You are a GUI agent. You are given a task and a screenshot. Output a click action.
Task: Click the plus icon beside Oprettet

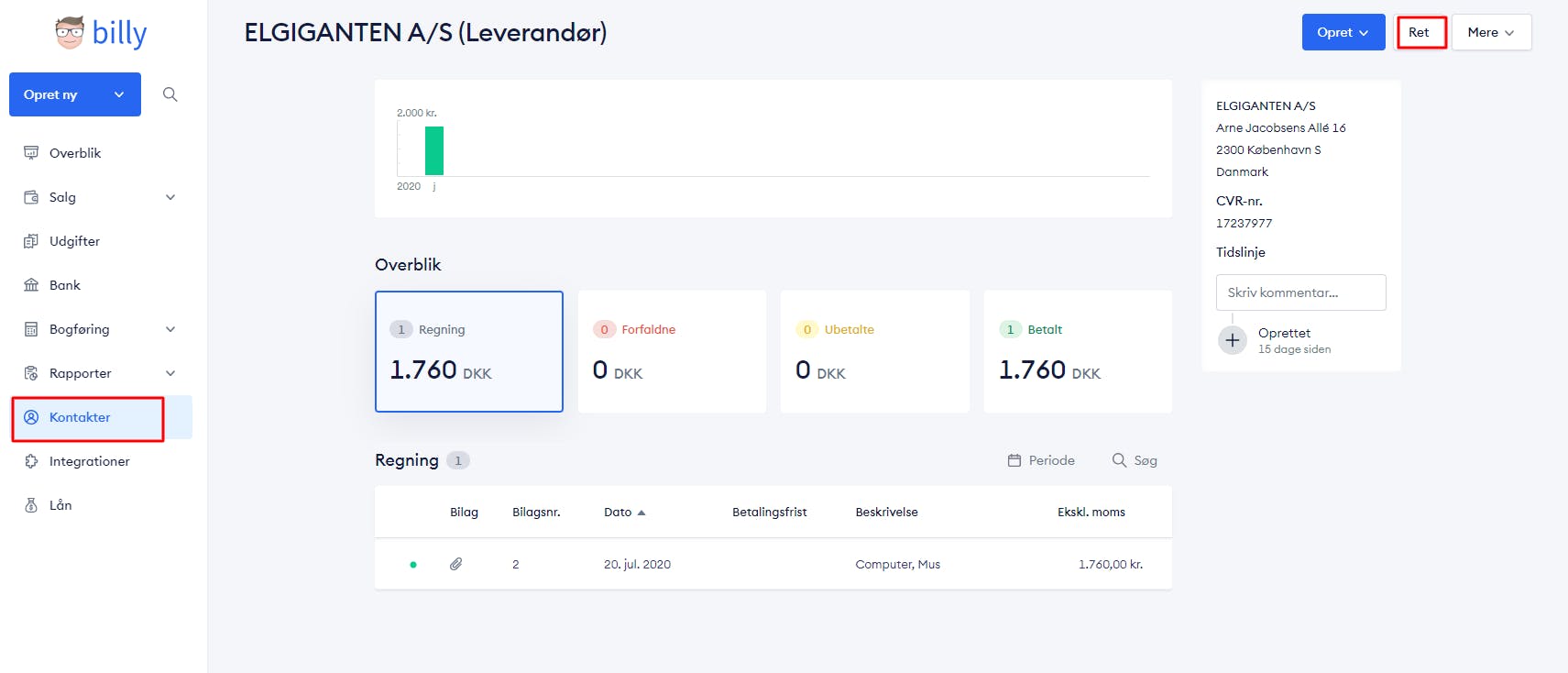(x=1233, y=340)
